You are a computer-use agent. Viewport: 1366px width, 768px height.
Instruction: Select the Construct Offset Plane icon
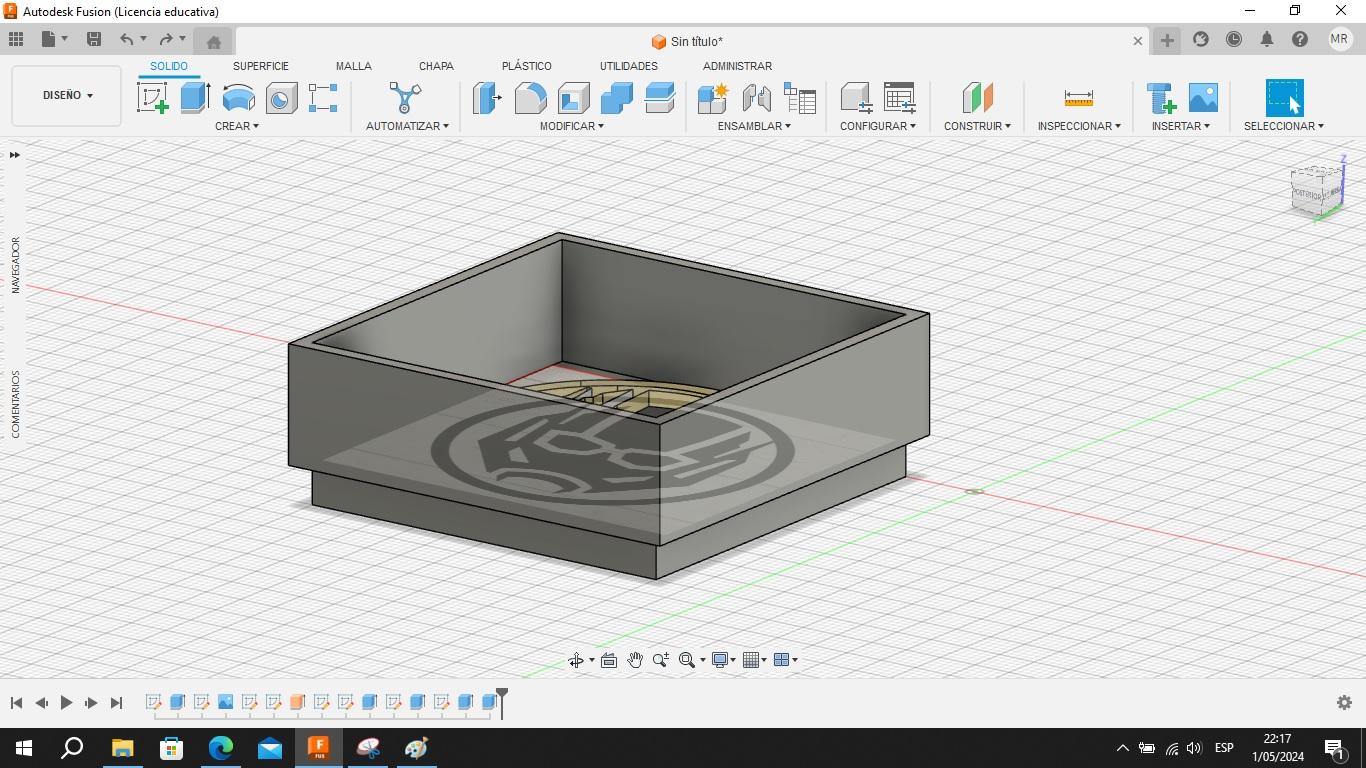977,98
